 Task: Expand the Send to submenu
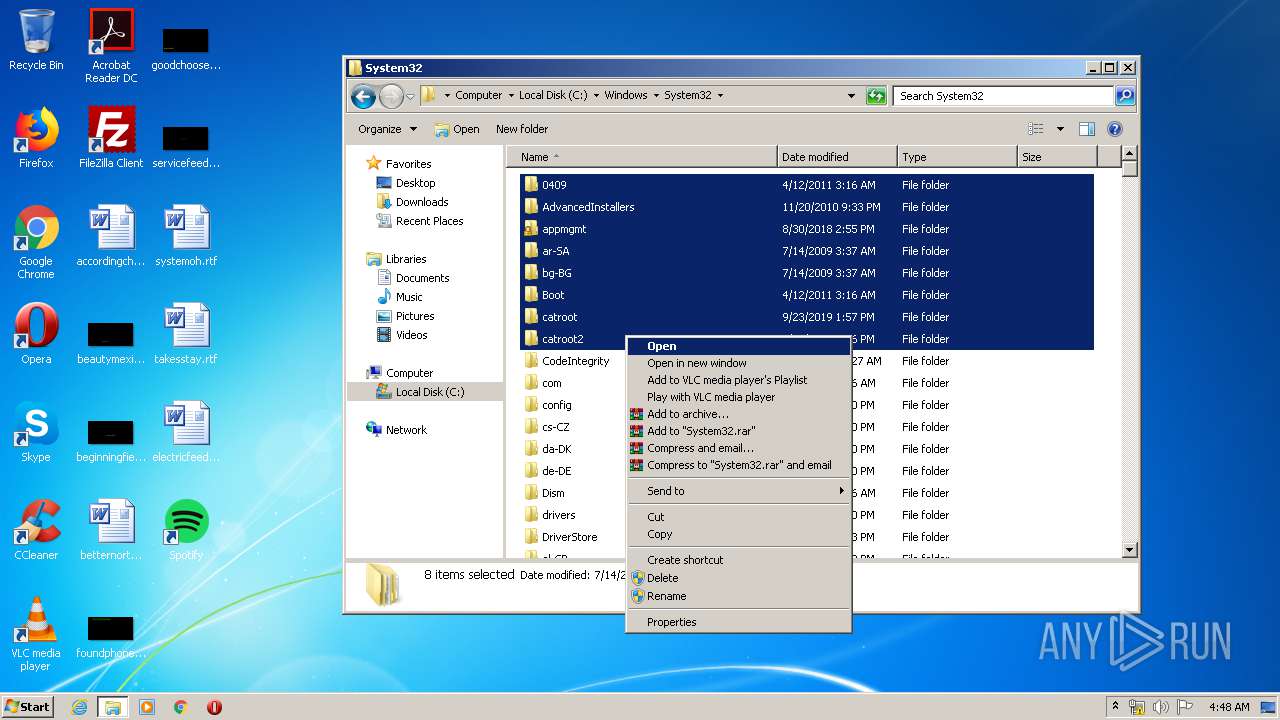pos(738,491)
